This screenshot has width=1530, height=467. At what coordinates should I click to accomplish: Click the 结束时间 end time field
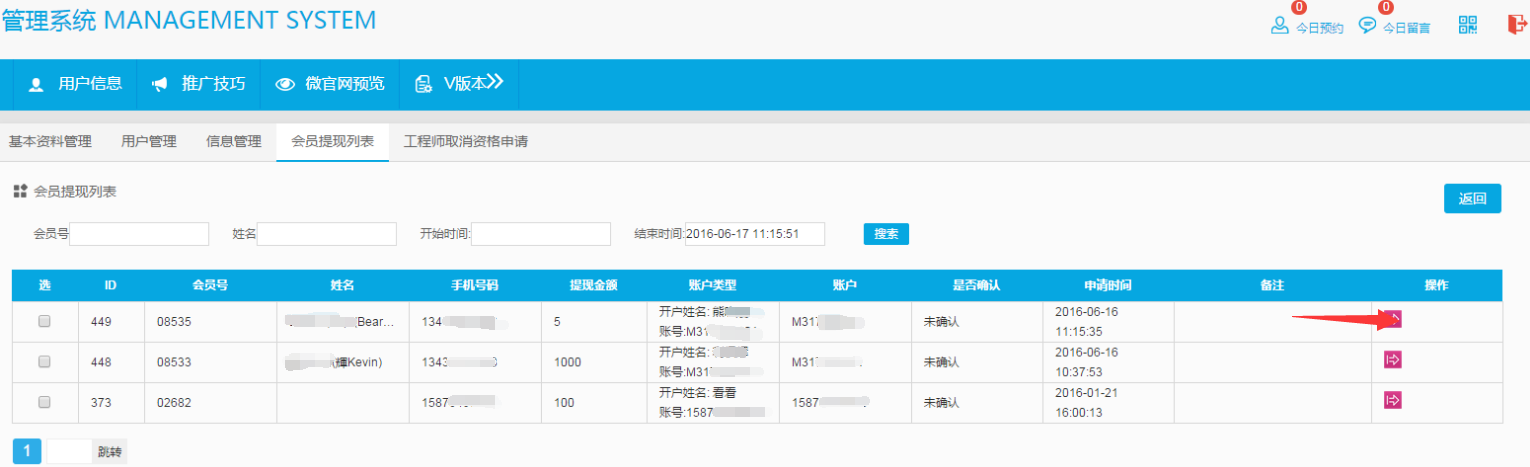pos(754,234)
